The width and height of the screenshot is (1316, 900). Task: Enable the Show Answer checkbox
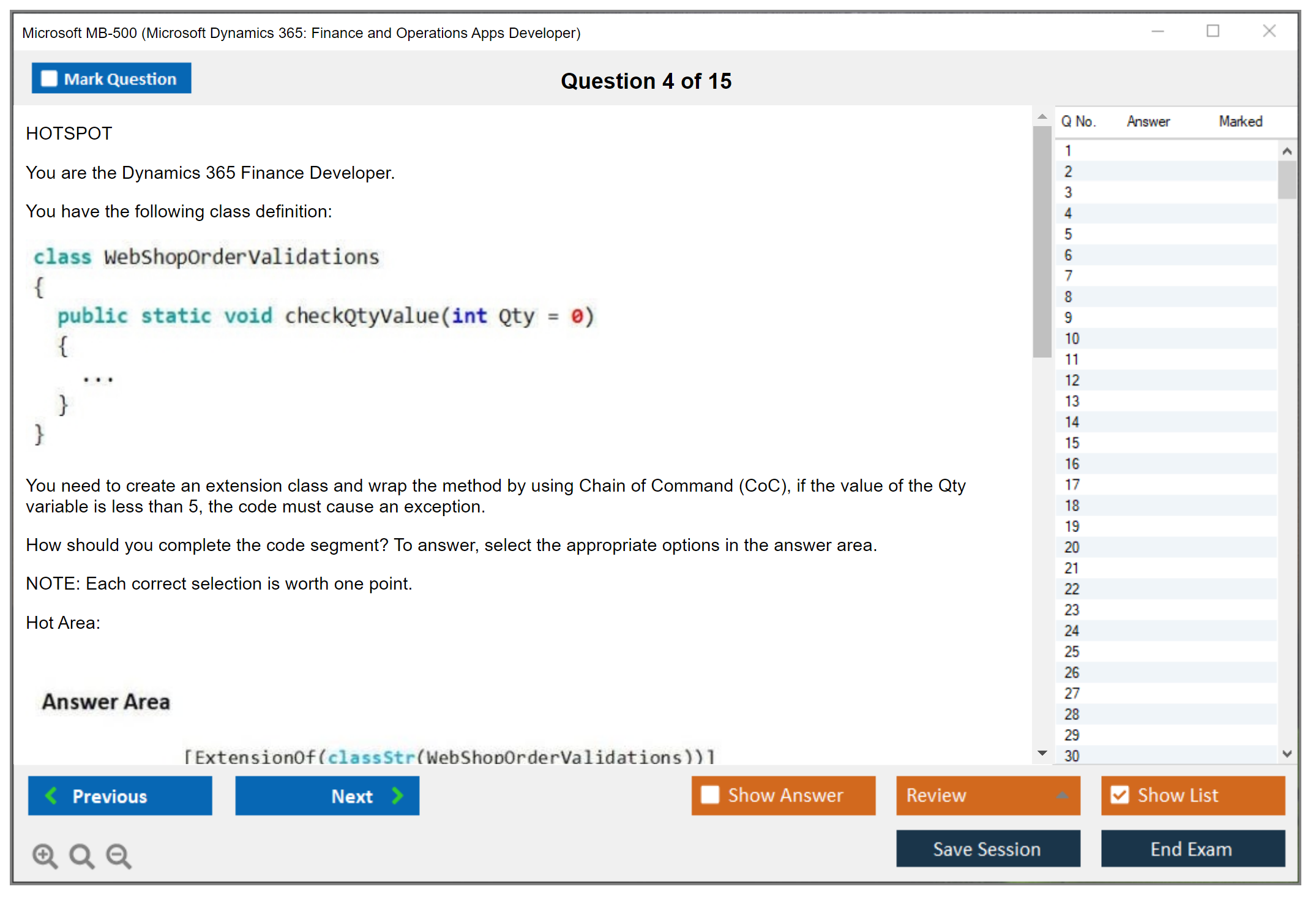click(710, 795)
